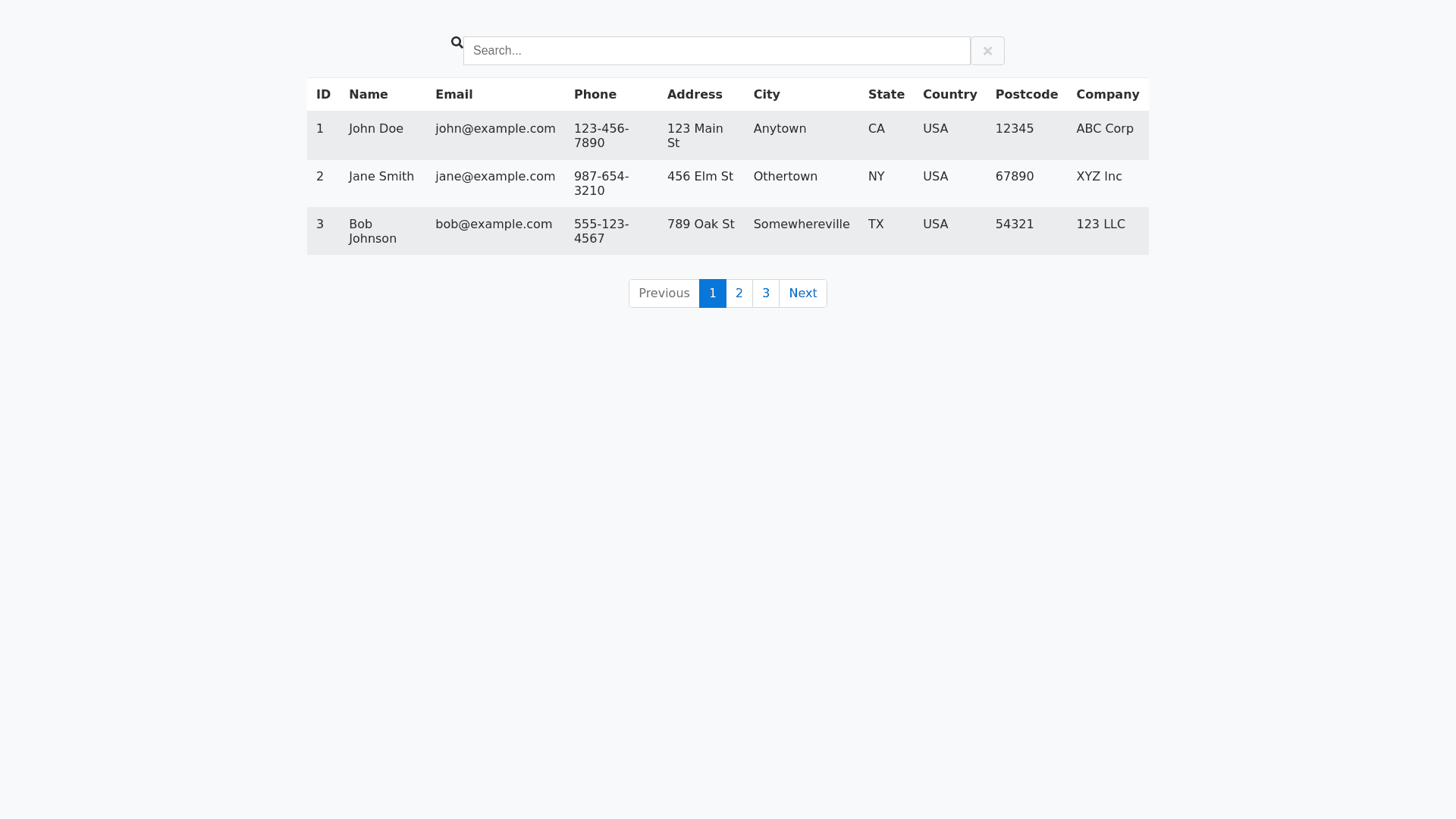Go to page 2 in pagination
This screenshot has height=819, width=1456.
coord(739,293)
